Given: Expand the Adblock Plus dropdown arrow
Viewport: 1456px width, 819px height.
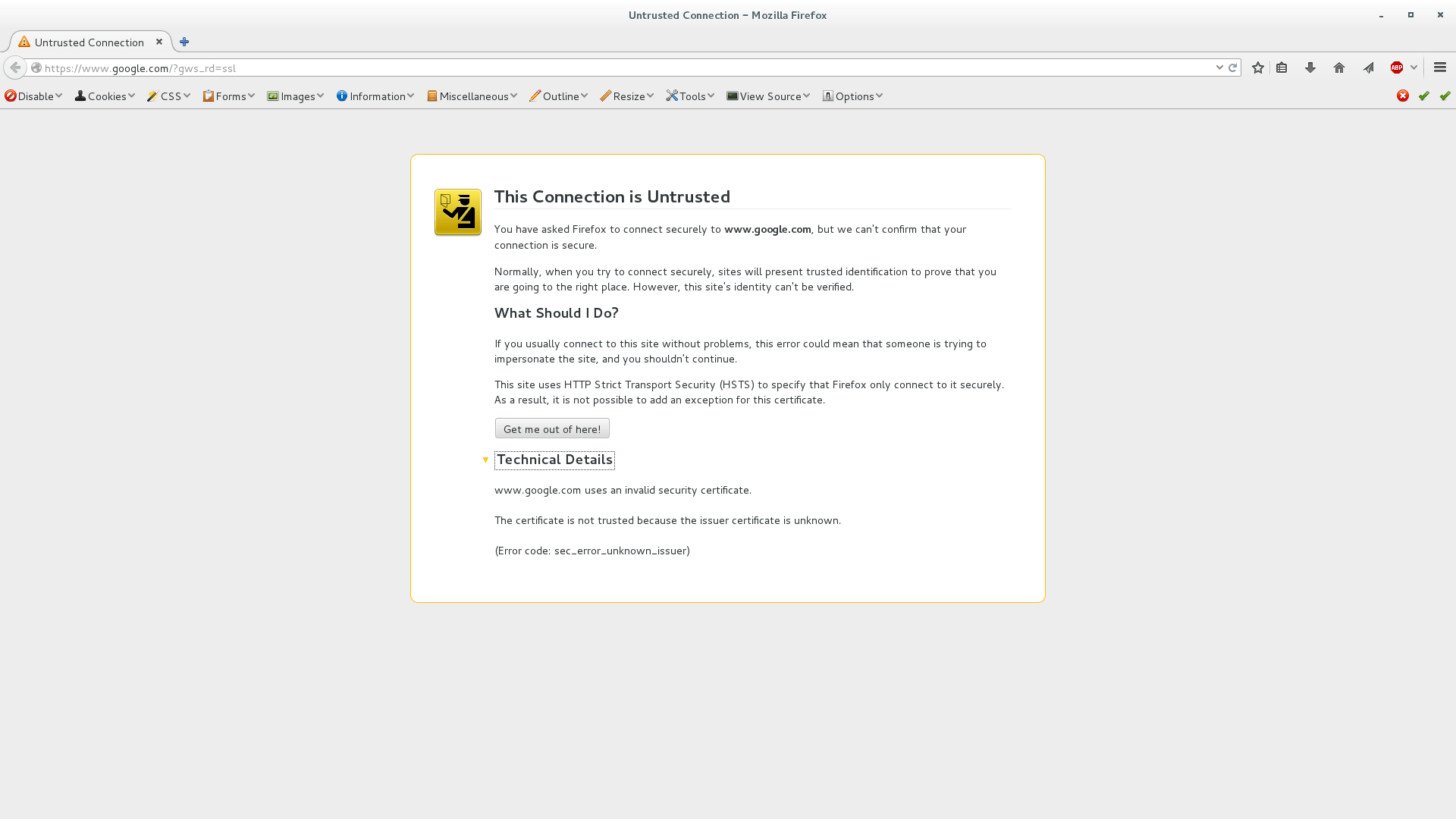Looking at the screenshot, I should pyautogui.click(x=1414, y=68).
